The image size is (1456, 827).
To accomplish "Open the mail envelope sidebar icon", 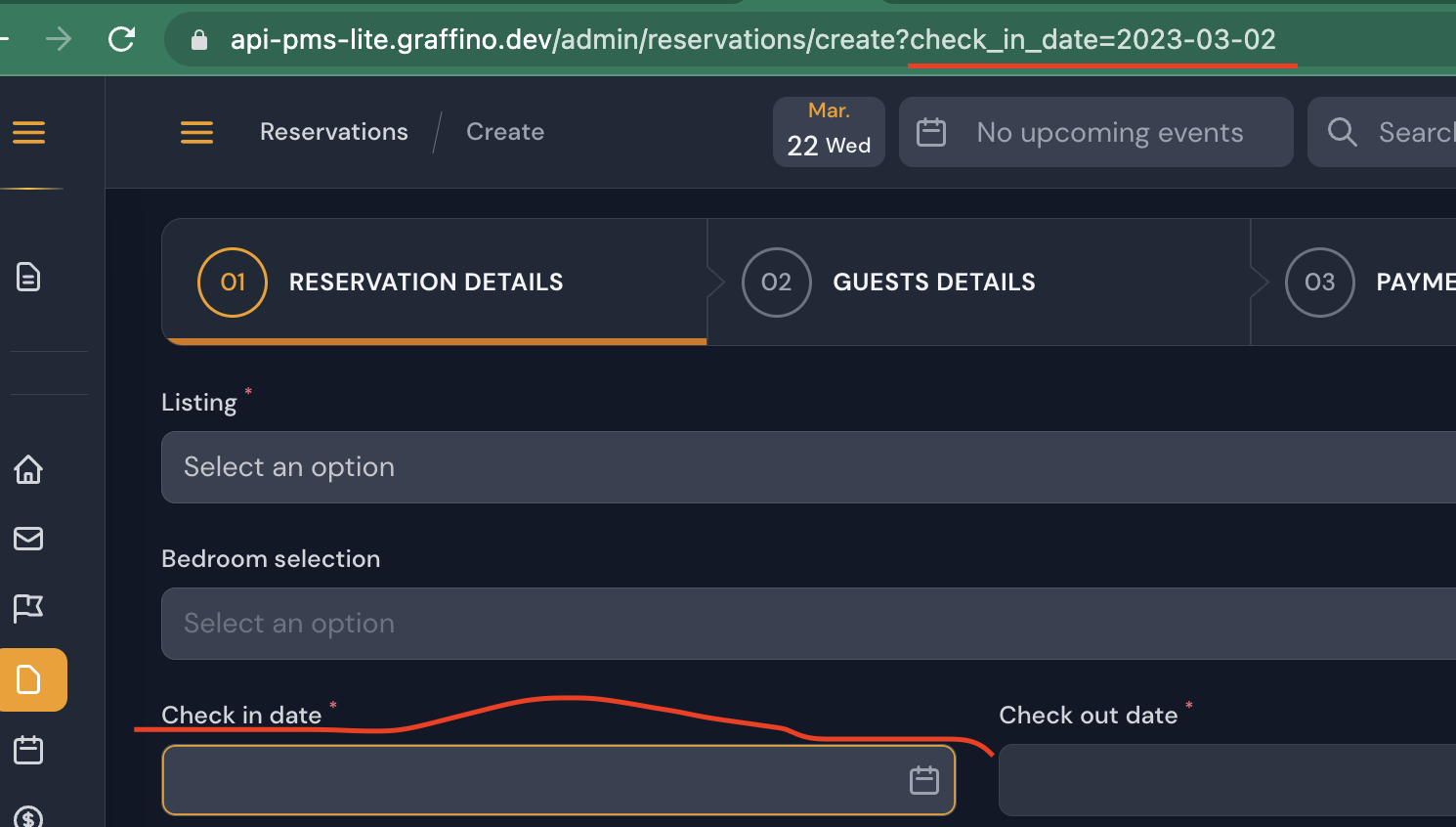I will (28, 539).
